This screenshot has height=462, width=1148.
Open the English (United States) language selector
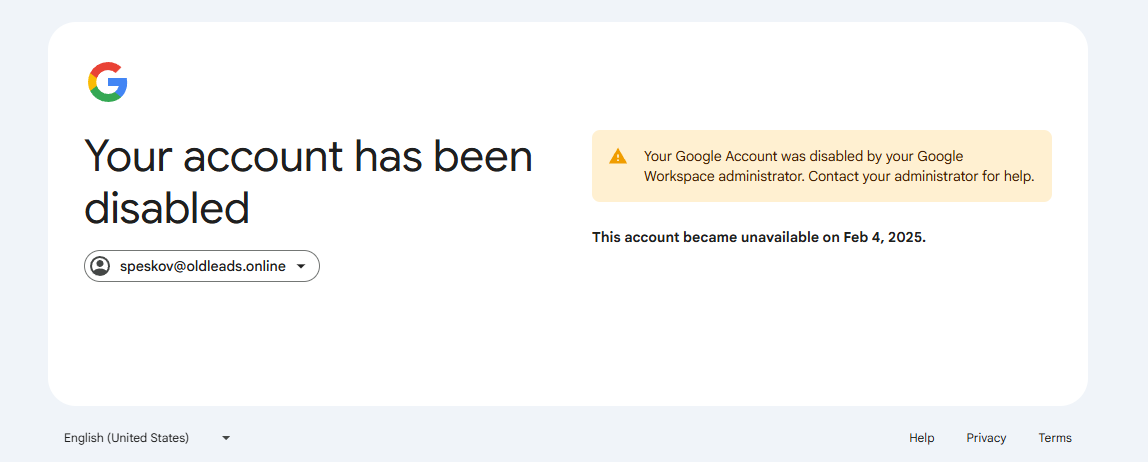pyautogui.click(x=126, y=438)
